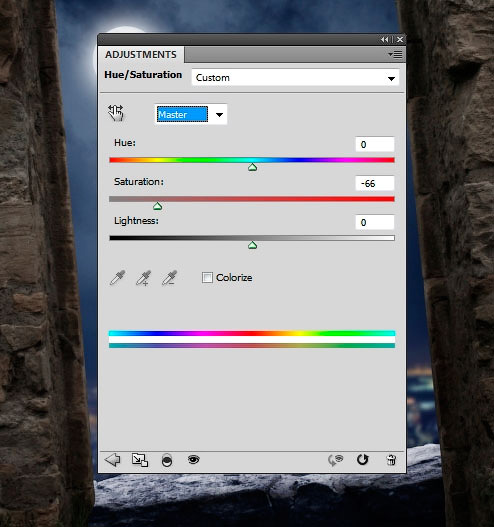This screenshot has width=494, height=527.
Task: Click the Saturation slider handle
Action: click(158, 206)
